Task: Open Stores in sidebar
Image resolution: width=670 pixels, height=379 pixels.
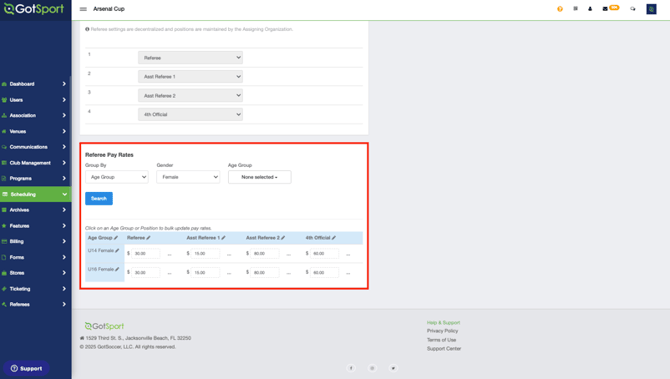Action: pyautogui.click(x=35, y=273)
